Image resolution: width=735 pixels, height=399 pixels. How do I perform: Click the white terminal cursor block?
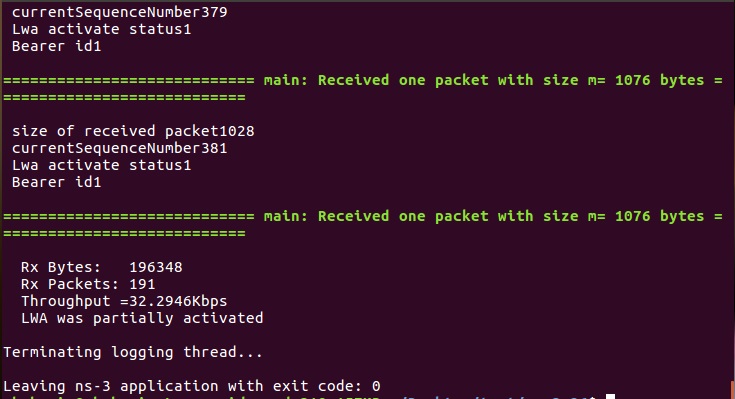(610, 397)
